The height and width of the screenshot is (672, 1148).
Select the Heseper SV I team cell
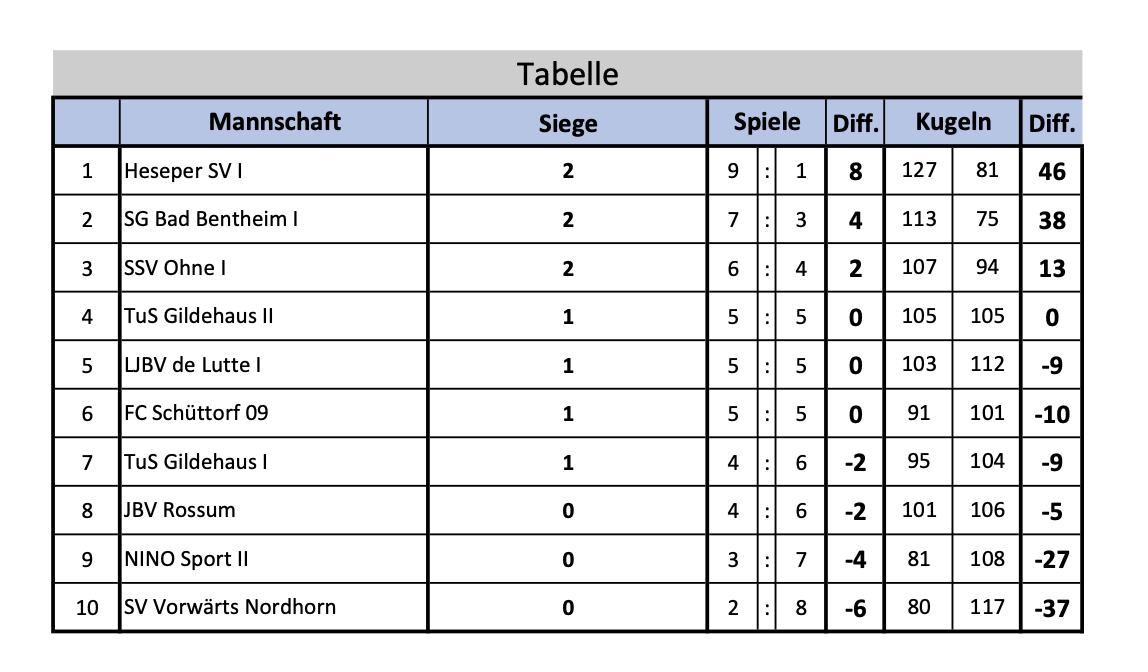click(184, 171)
